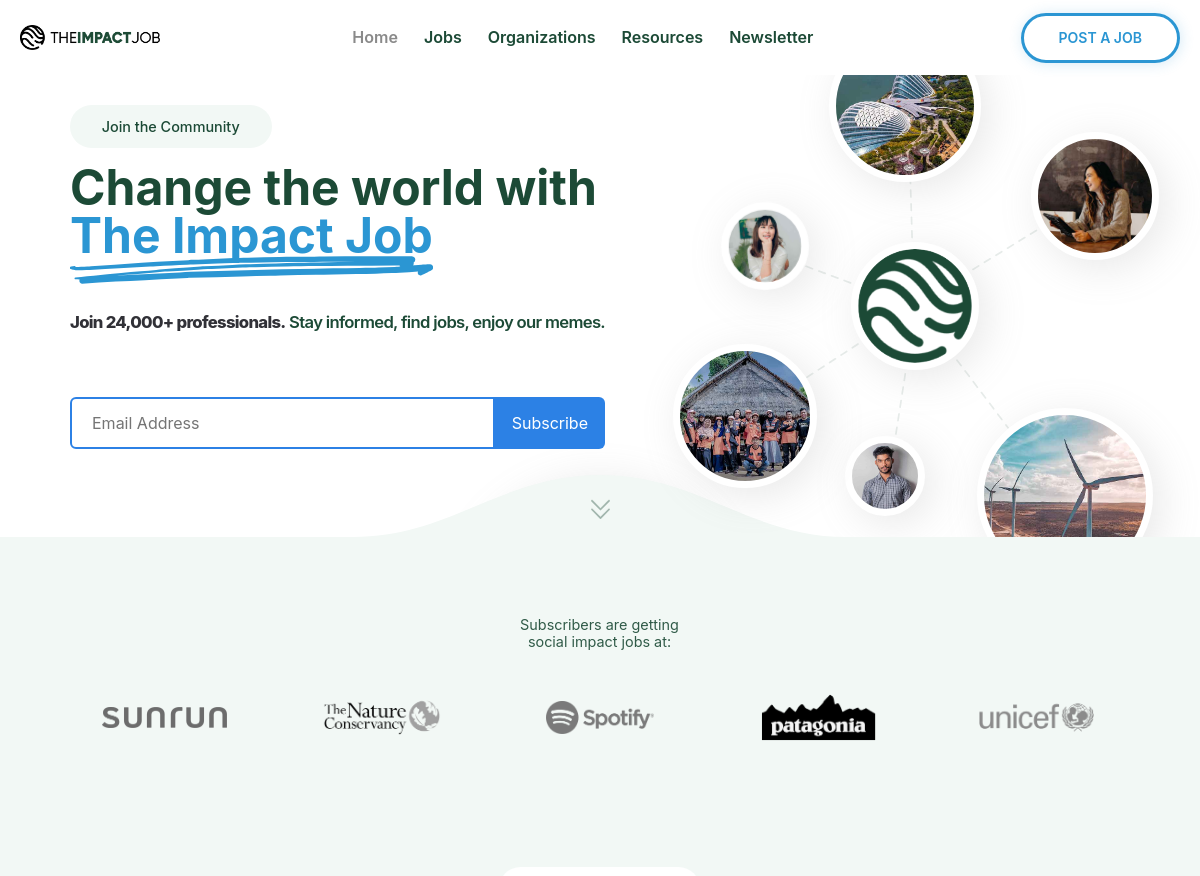This screenshot has width=1200, height=876.
Task: Focus the Email Address input field
Action: [x=282, y=423]
